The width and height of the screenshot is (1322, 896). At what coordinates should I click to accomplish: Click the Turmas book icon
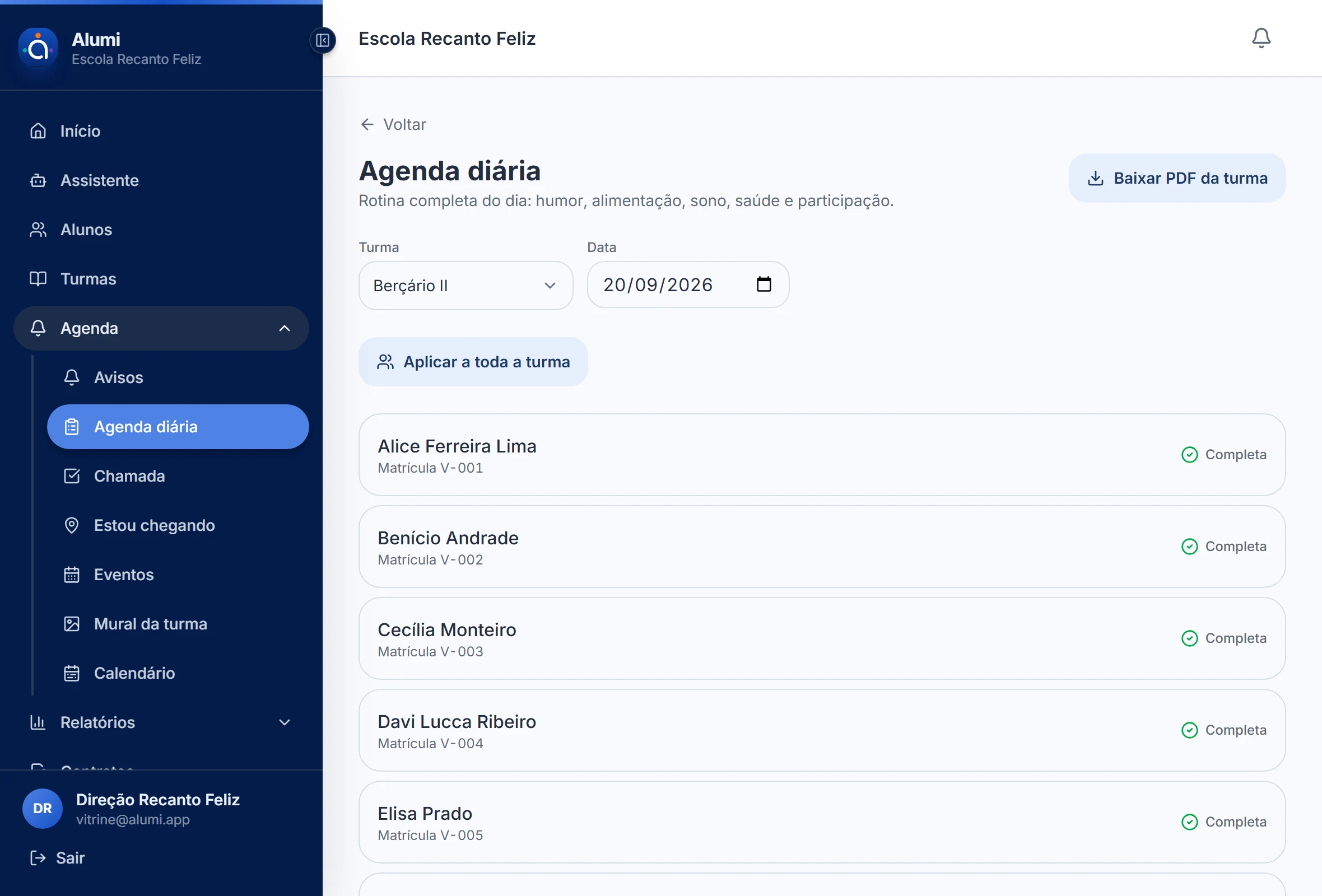(38, 278)
